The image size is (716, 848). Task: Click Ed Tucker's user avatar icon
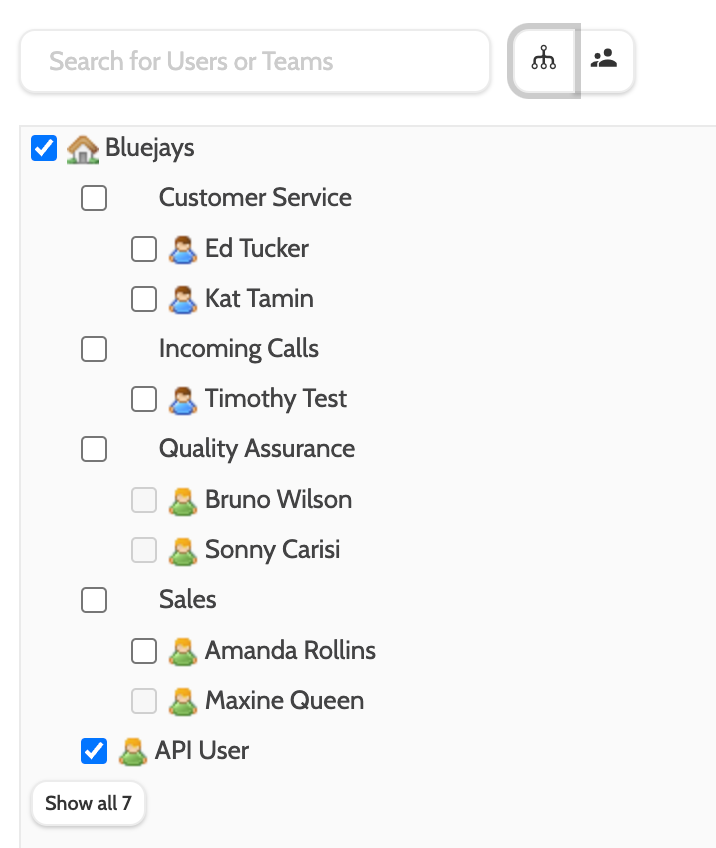pos(183,249)
